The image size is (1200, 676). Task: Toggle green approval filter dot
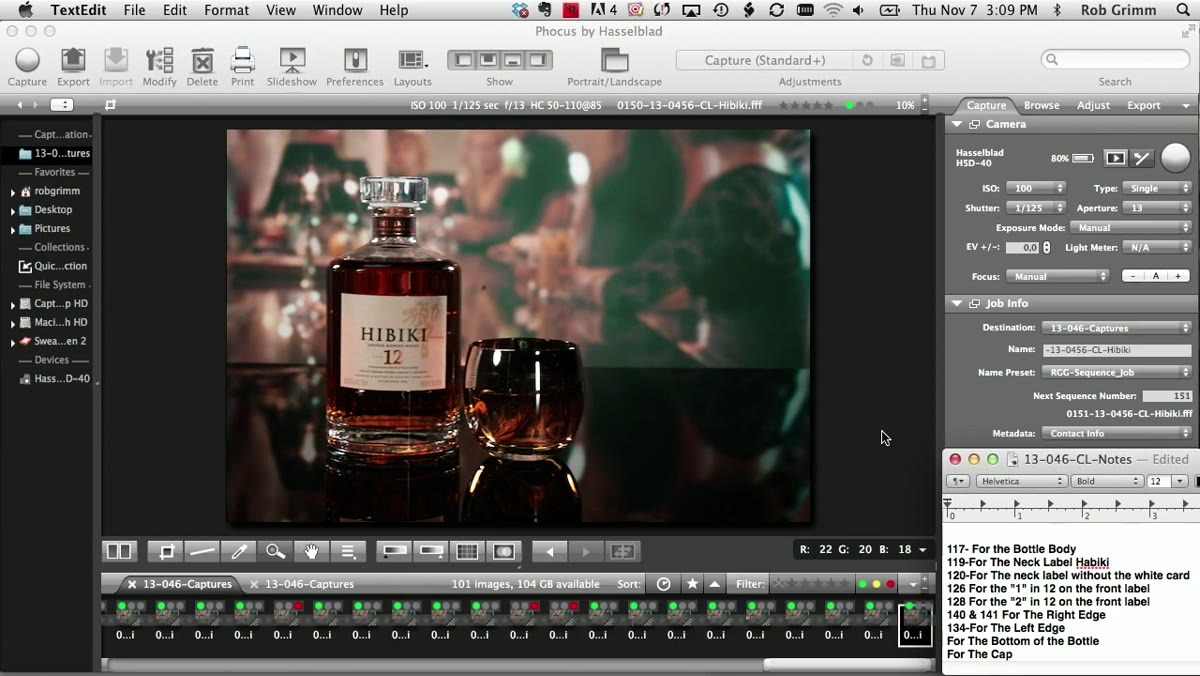(x=862, y=584)
